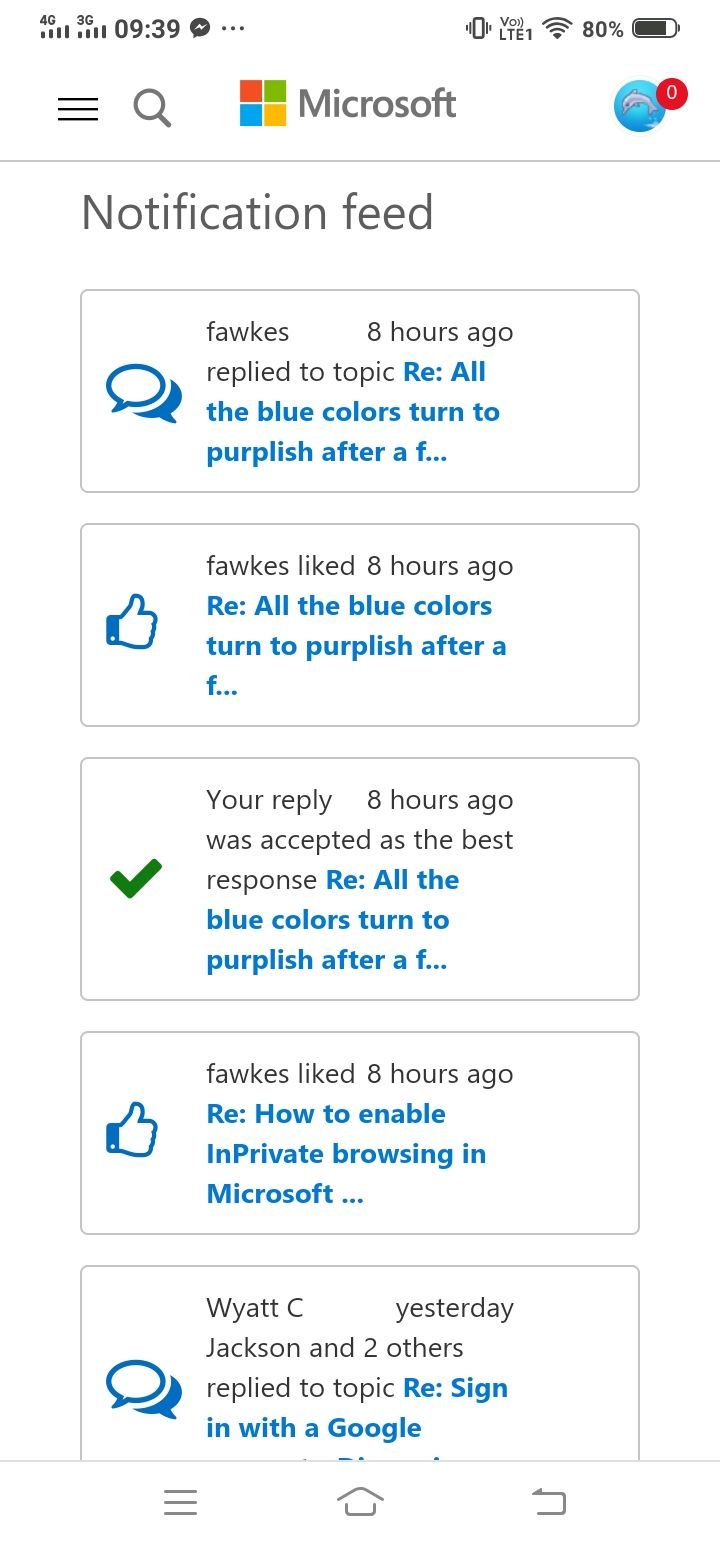
Task: Open the bottom navigation menu icon
Action: (x=180, y=1502)
